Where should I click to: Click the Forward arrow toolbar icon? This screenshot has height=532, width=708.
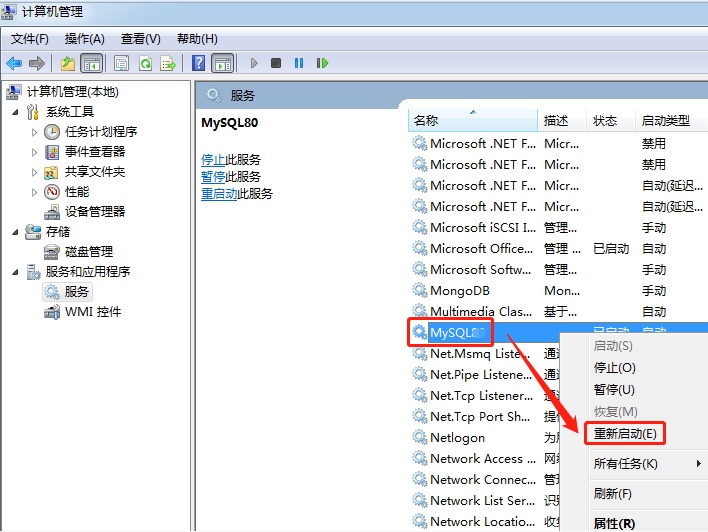tap(37, 63)
